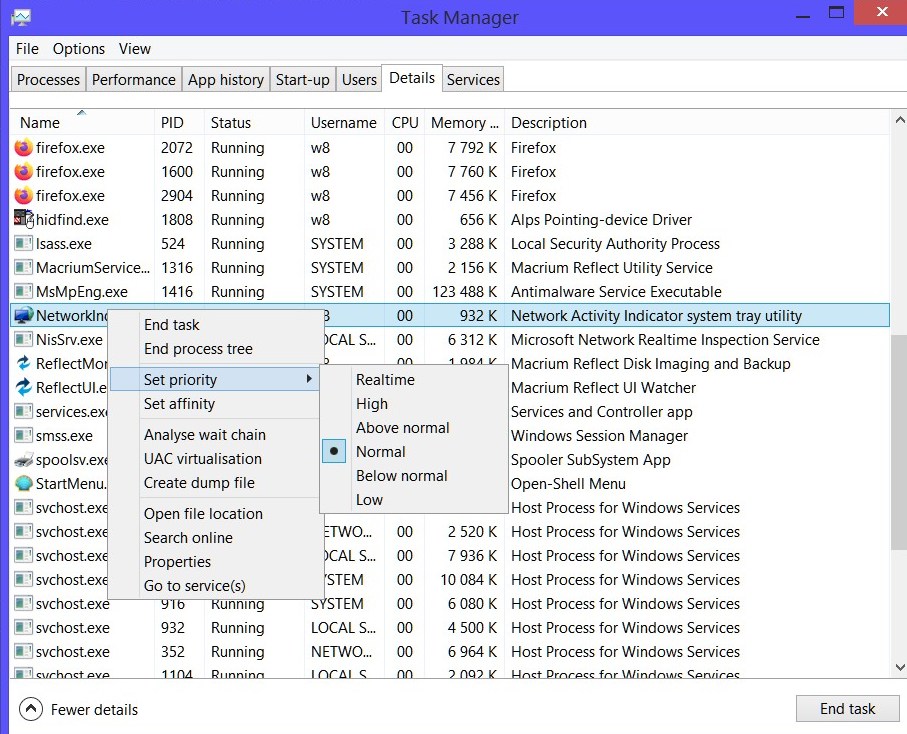Screen dimensions: 907x734
Task: Click the Firefox icon for PID 1600
Action: coord(23,172)
